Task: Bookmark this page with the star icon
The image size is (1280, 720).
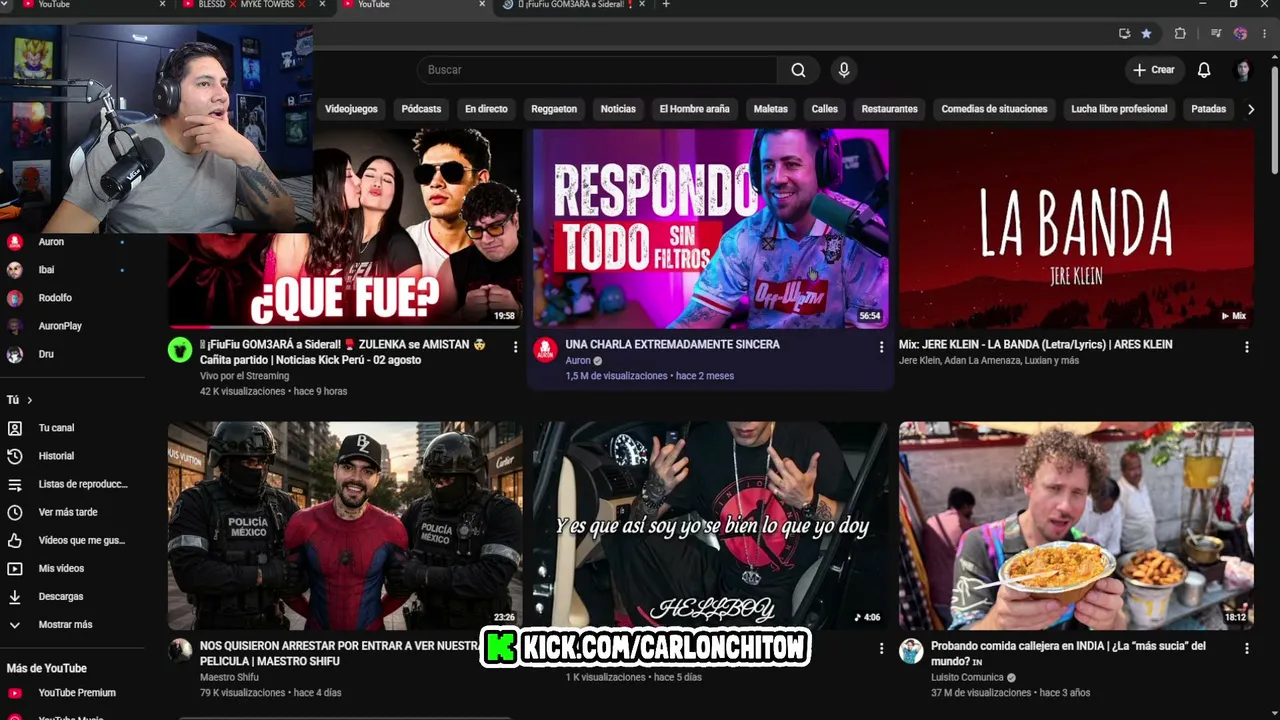Action: tap(1146, 33)
